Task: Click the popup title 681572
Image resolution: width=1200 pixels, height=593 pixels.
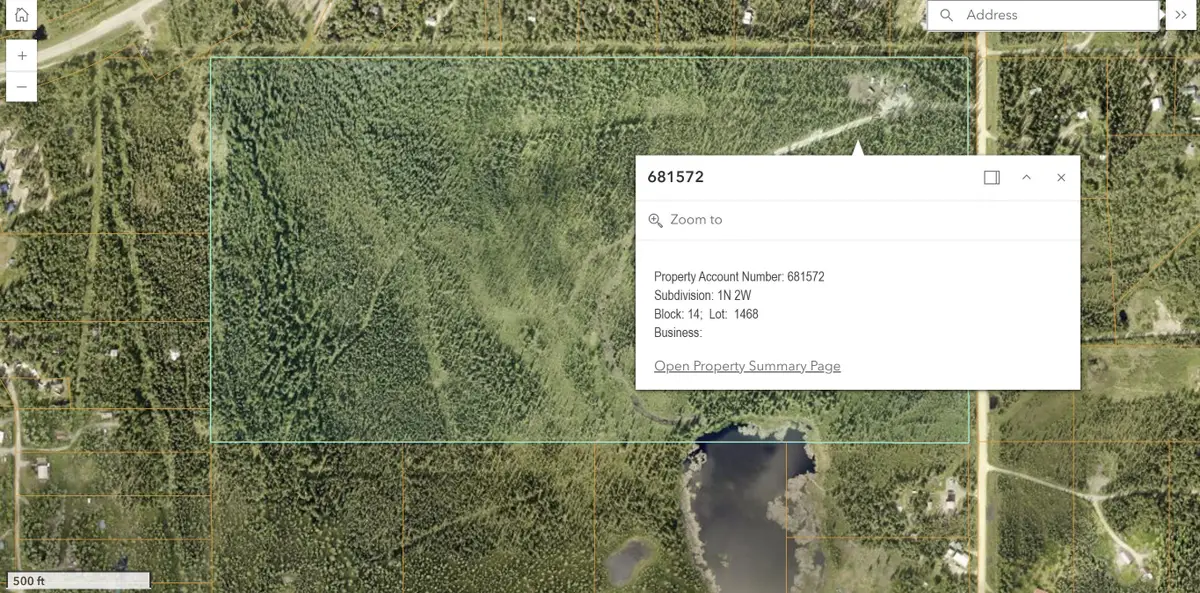Action: pos(676,177)
